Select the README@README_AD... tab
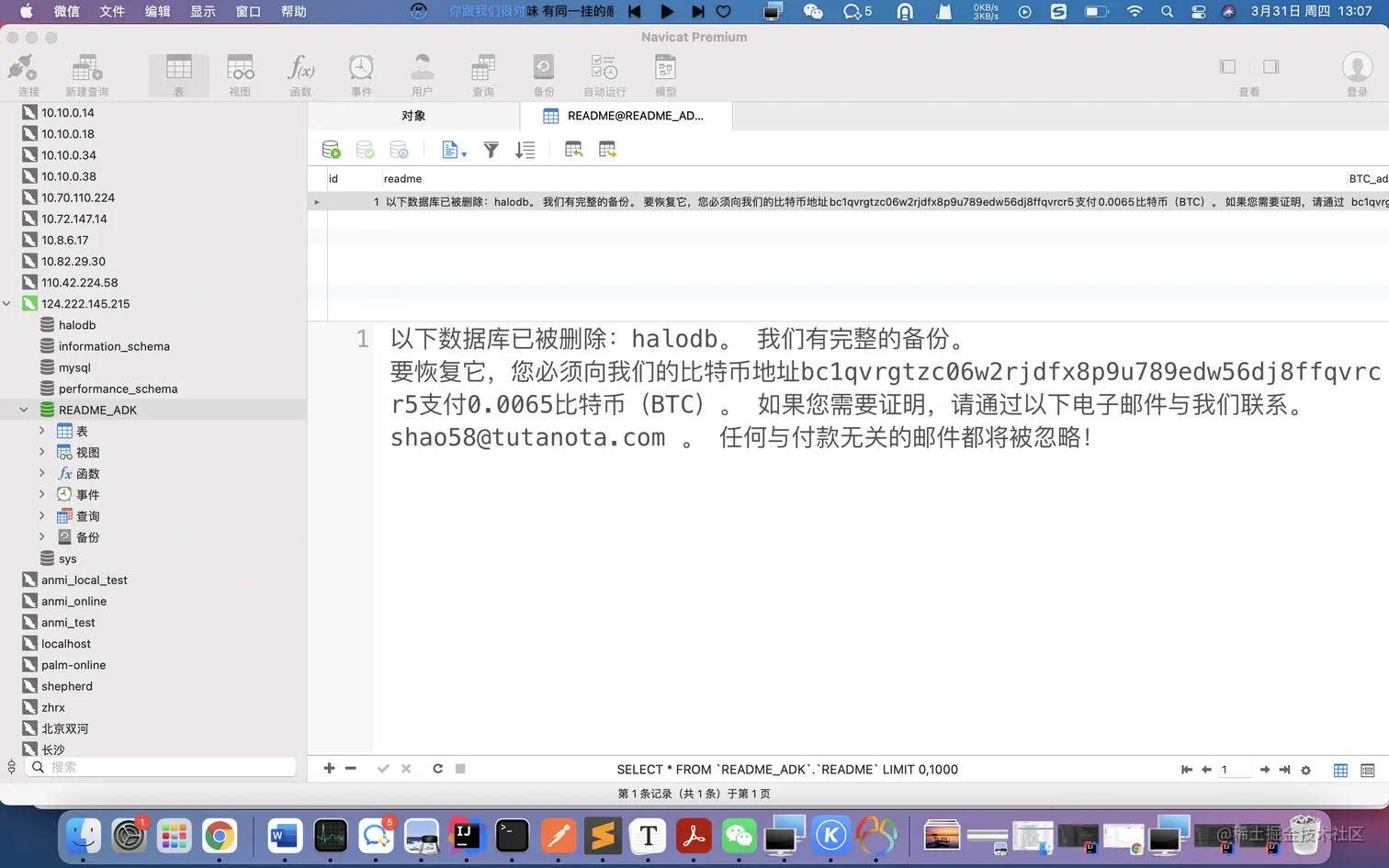This screenshot has height=868, width=1389. (x=626, y=116)
